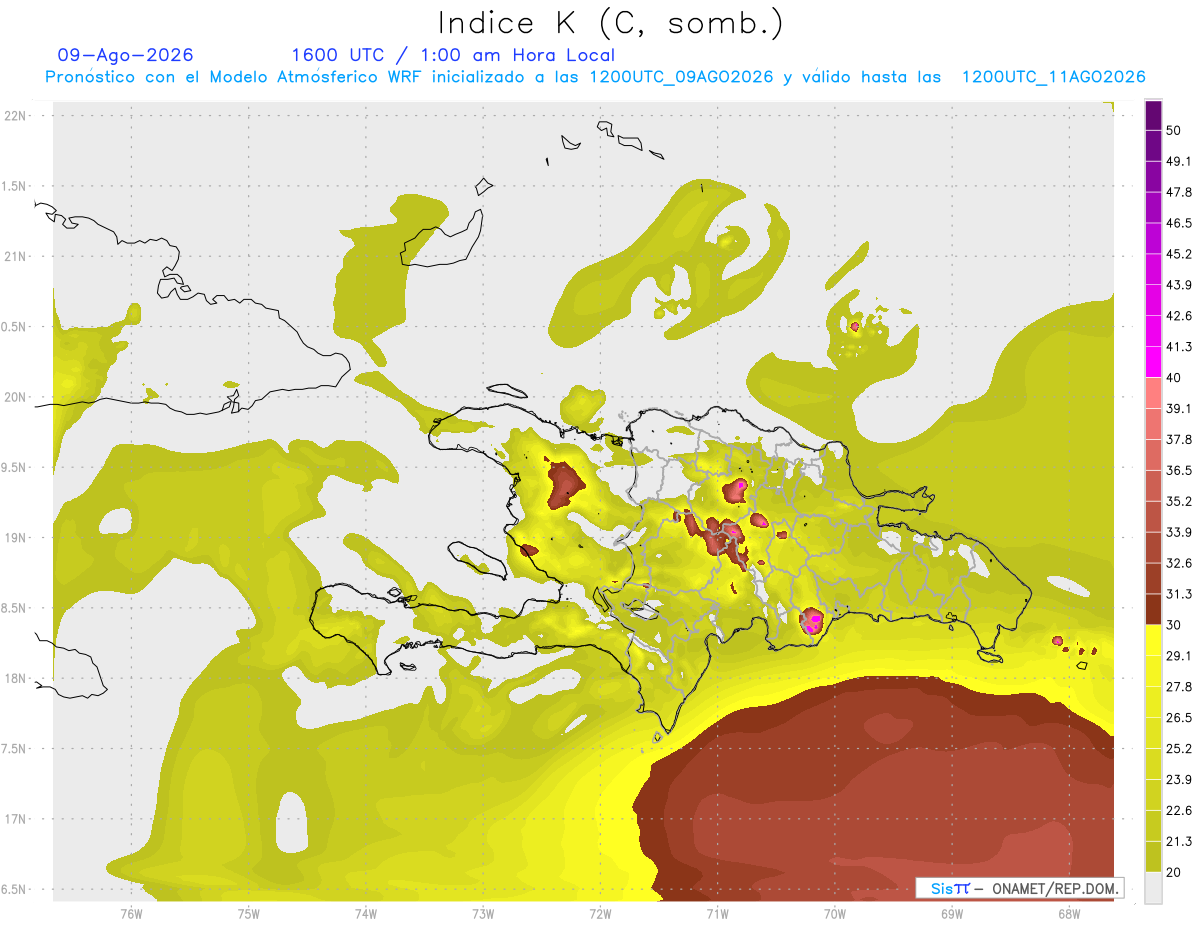The height and width of the screenshot is (927, 1200).
Task: Click the legend value "23.9"
Action: click(1179, 780)
